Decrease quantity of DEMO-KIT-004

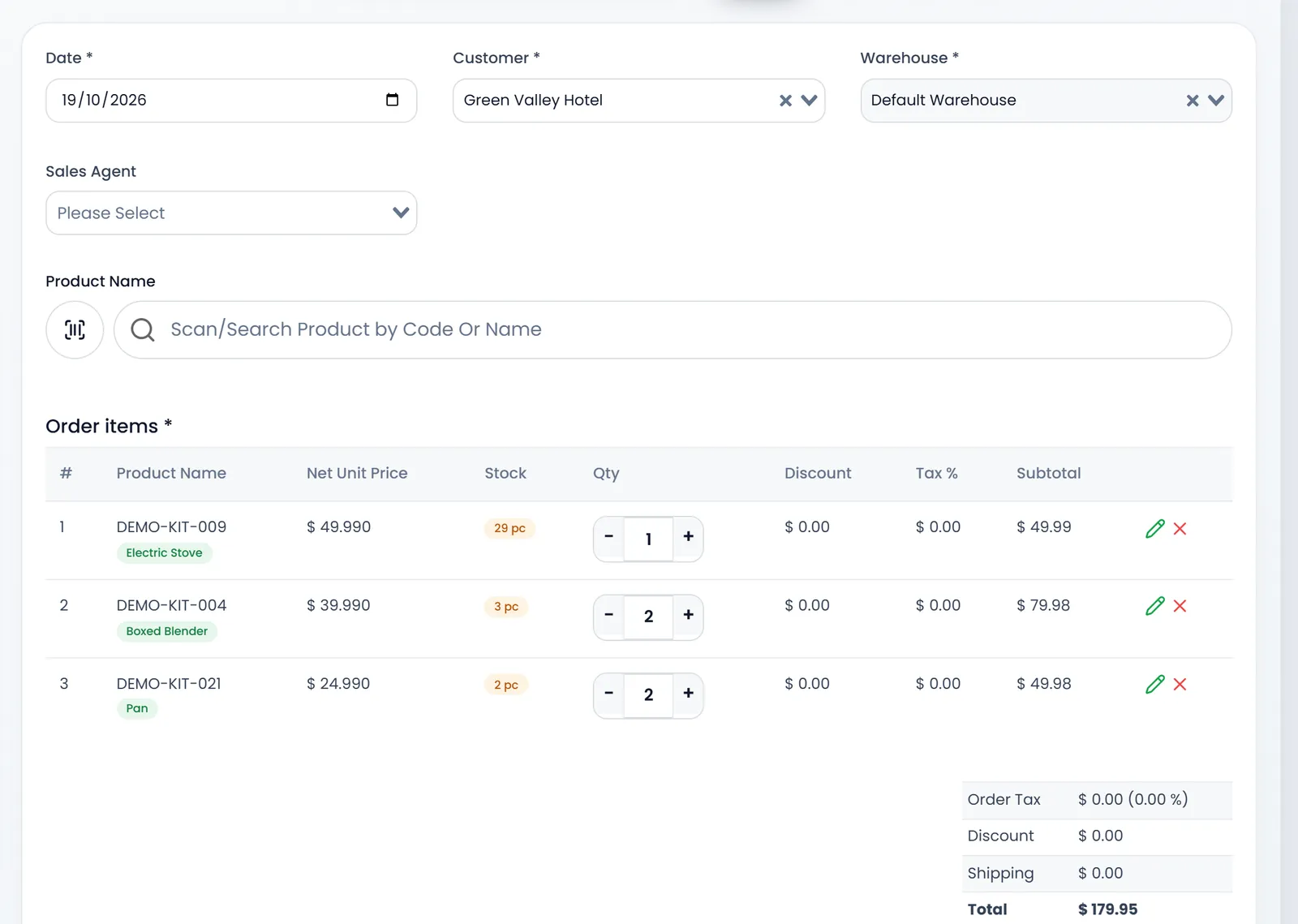tap(609, 616)
